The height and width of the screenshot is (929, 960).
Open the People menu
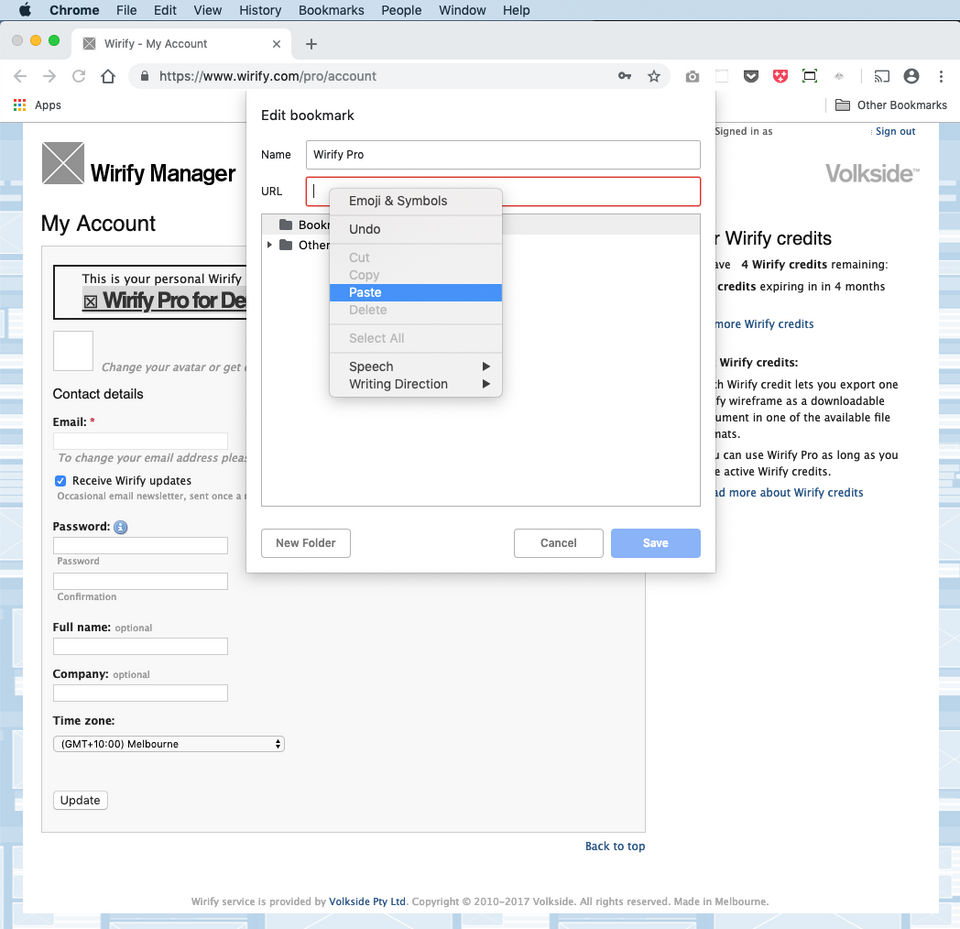pos(401,10)
